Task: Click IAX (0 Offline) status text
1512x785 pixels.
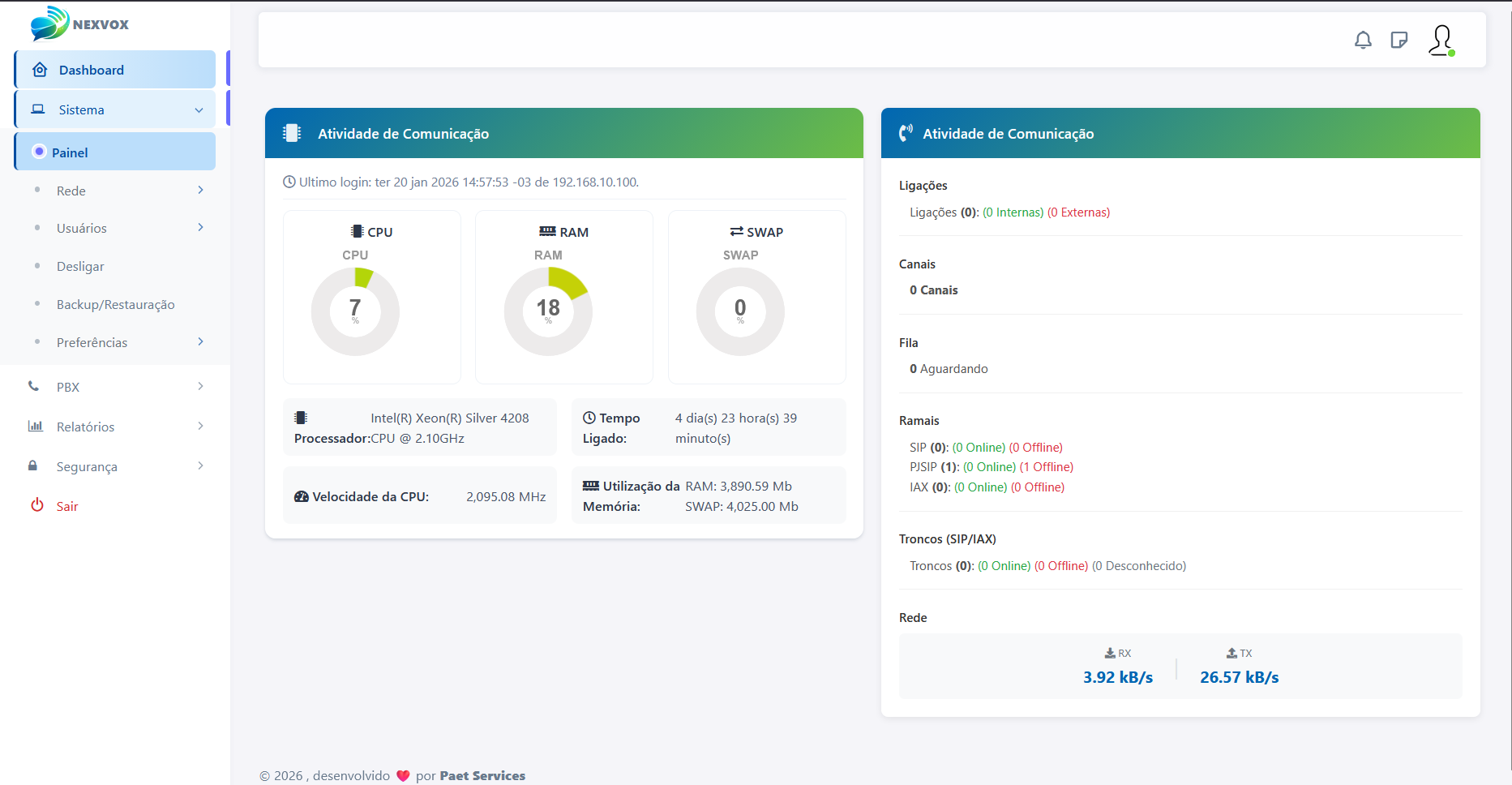Action: [x=1038, y=487]
